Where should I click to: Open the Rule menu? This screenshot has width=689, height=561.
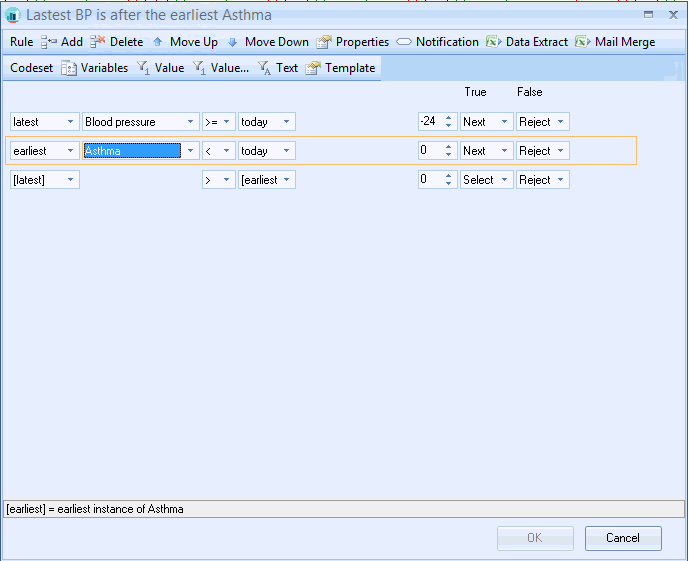point(22,42)
